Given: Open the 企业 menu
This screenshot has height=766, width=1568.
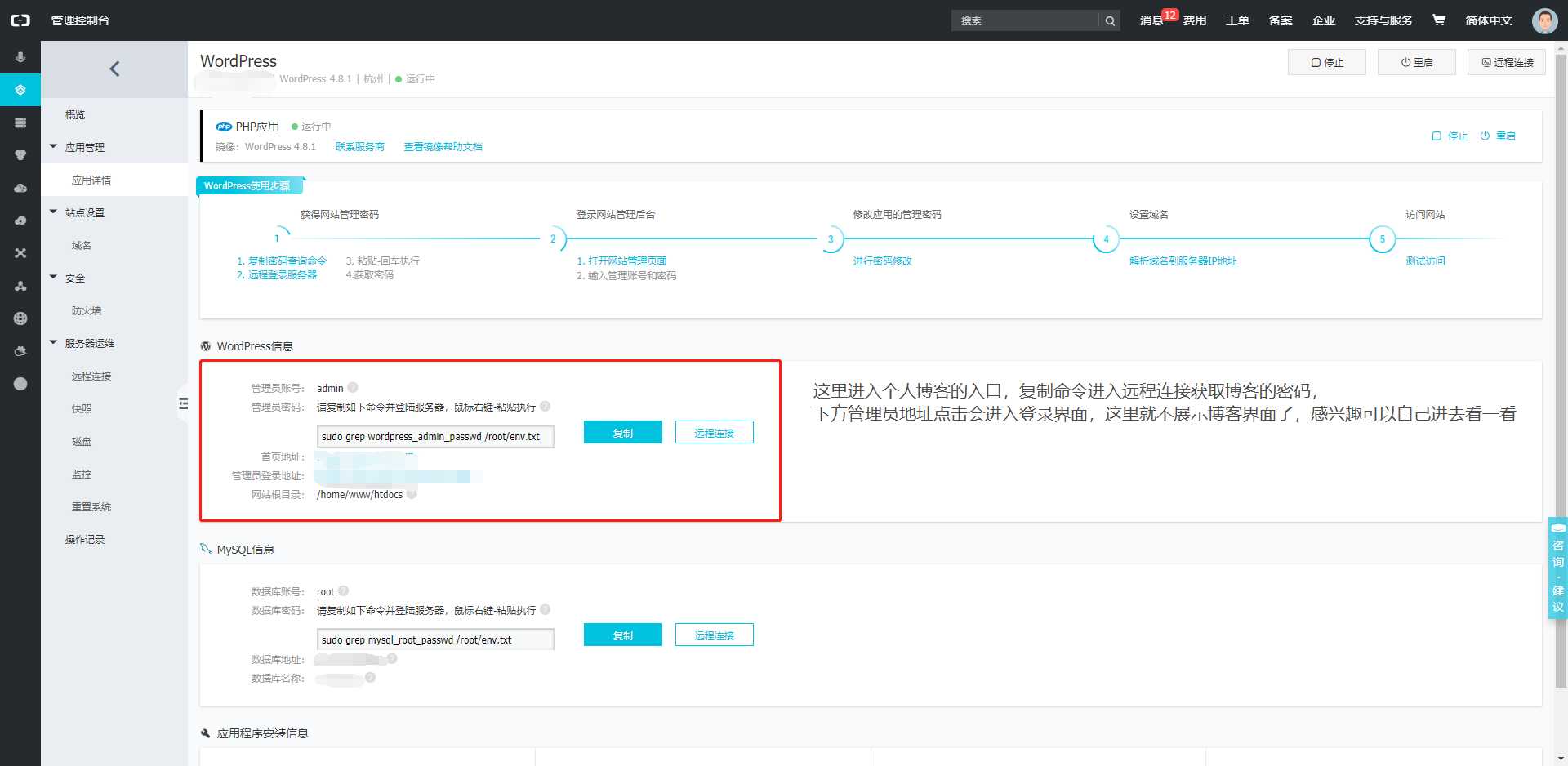Looking at the screenshot, I should (1323, 20).
